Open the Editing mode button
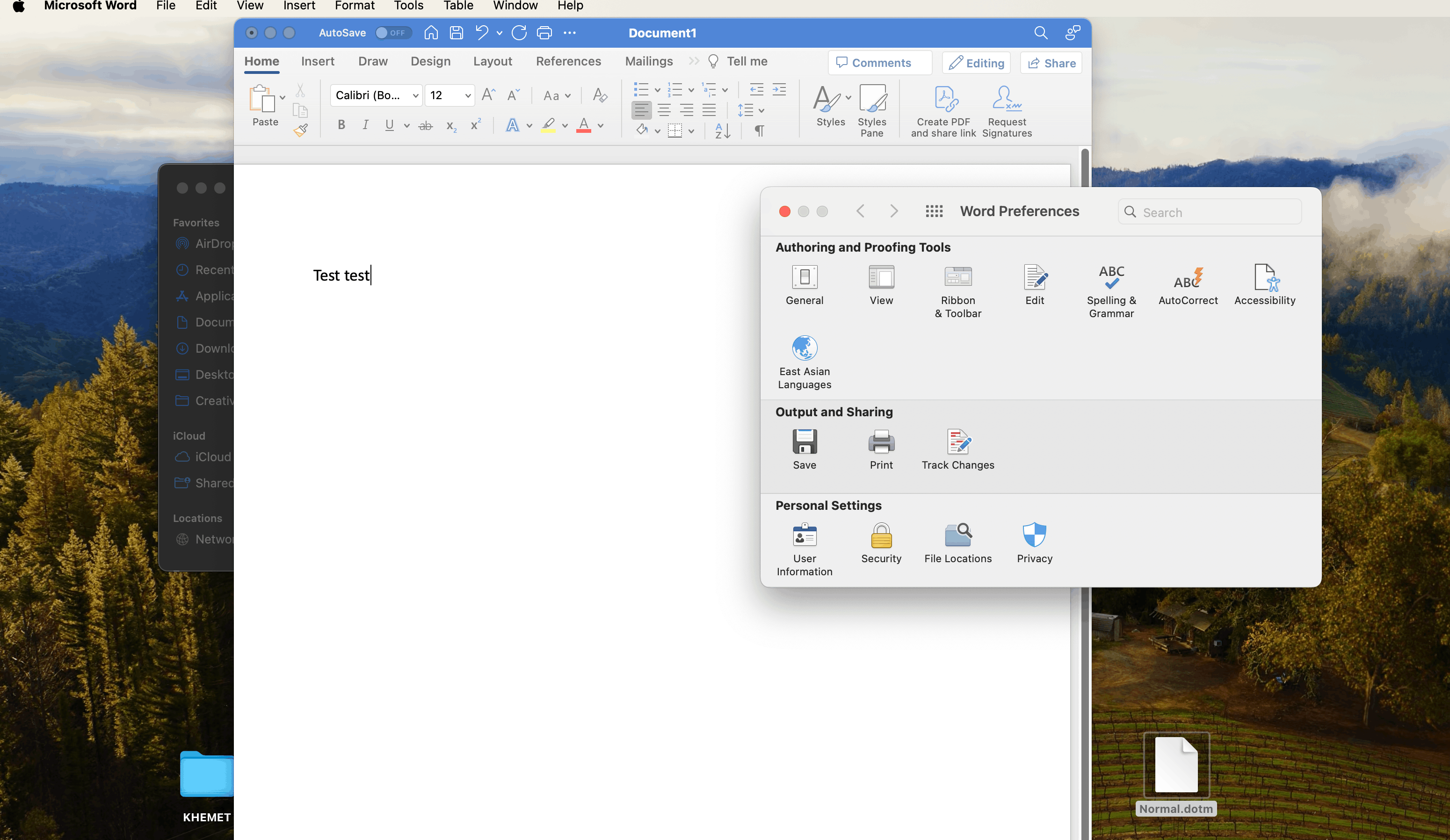Screen dimensions: 1450x840 (976, 63)
